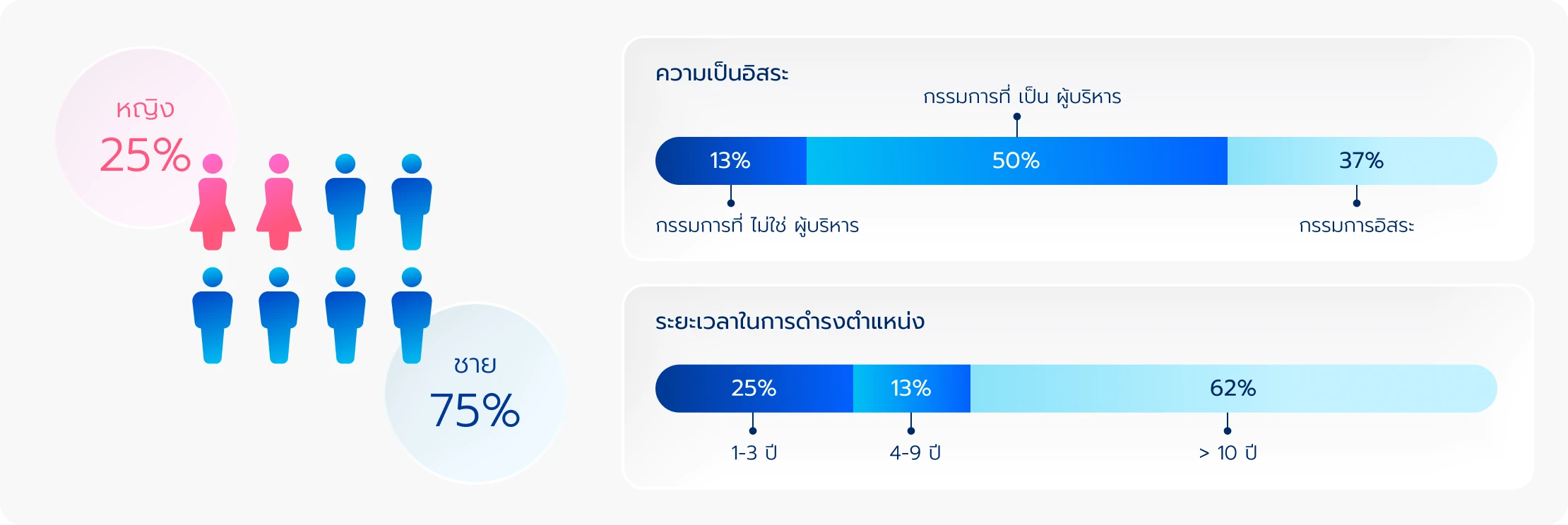Click the > 10 ปี label

[x=1228, y=452]
